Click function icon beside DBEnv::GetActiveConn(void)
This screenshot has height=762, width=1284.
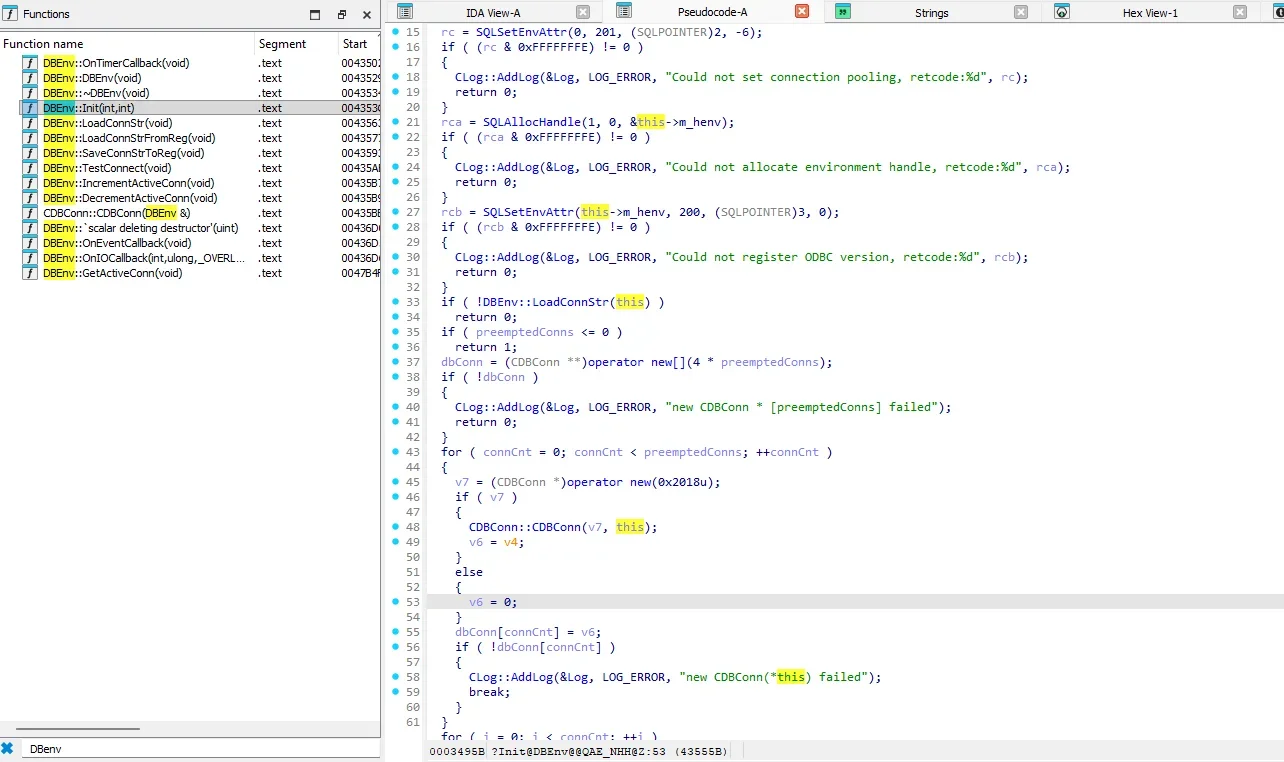click(x=31, y=273)
